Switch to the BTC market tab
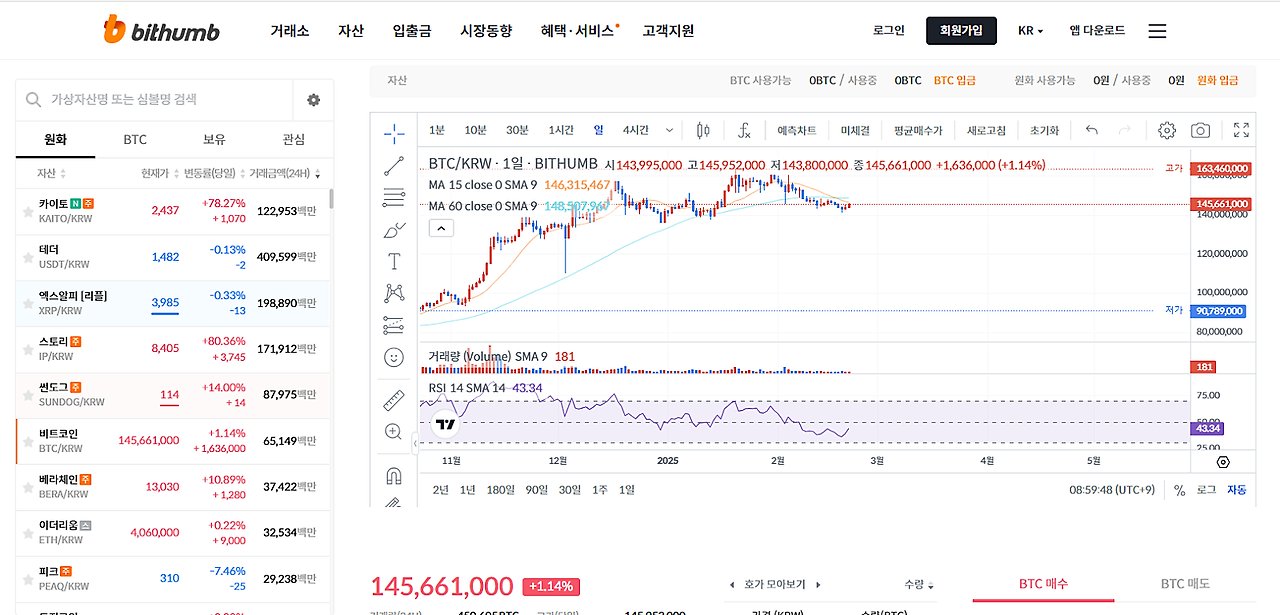The height and width of the screenshot is (615, 1280). pos(135,140)
